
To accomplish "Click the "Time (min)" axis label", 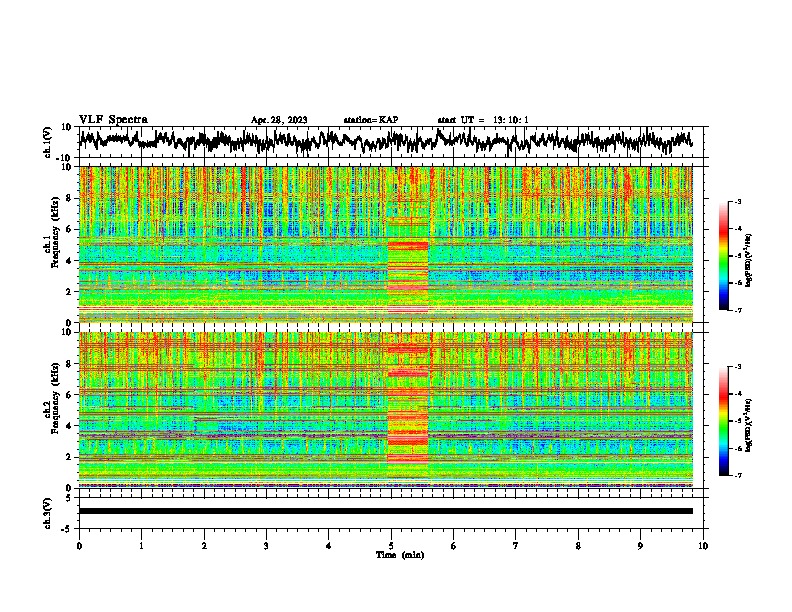I will tap(400, 555).
